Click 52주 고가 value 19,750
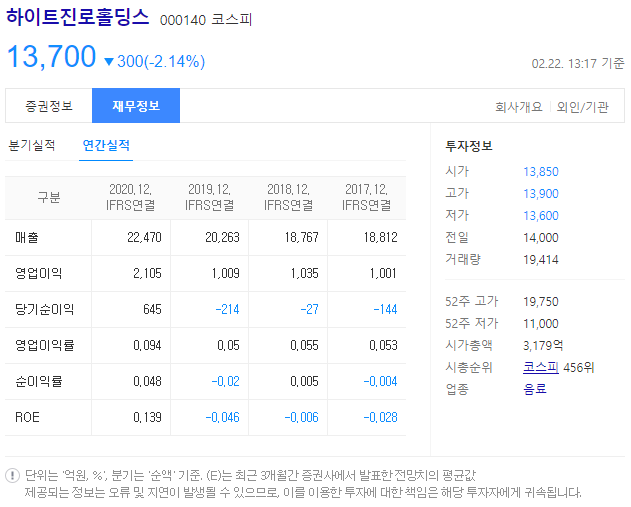 pos(541,301)
